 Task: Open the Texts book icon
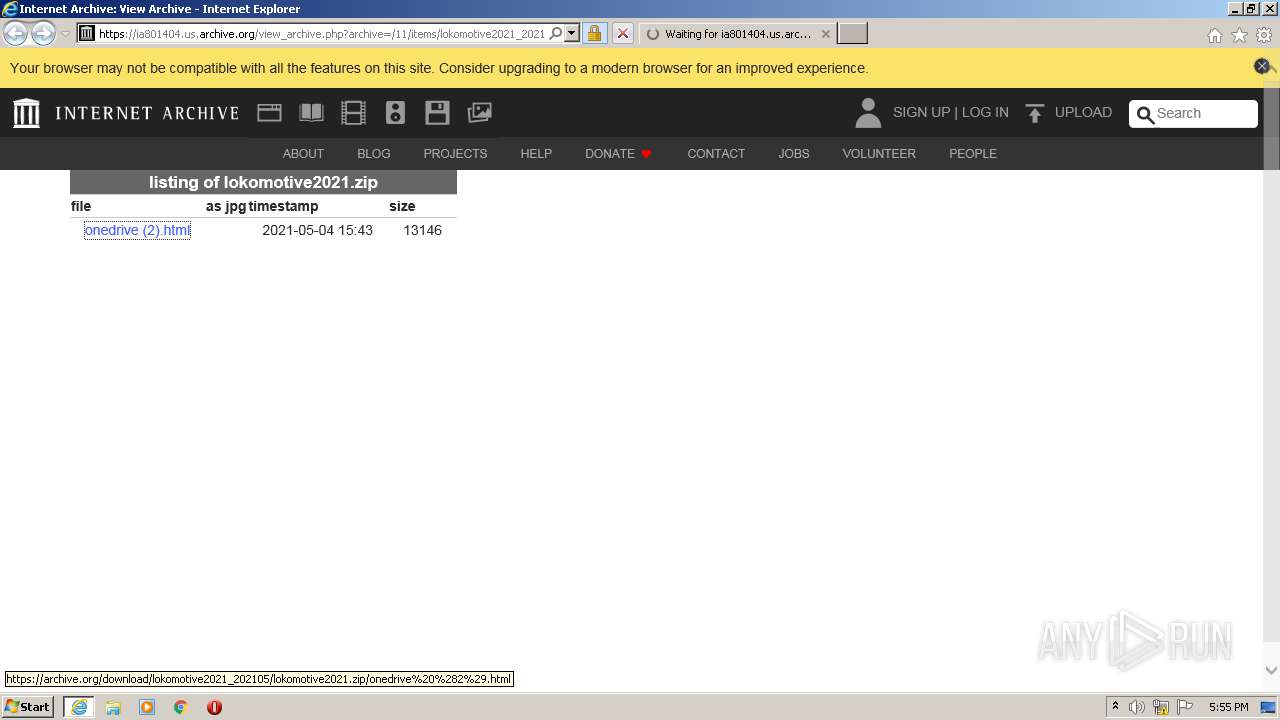click(x=311, y=113)
